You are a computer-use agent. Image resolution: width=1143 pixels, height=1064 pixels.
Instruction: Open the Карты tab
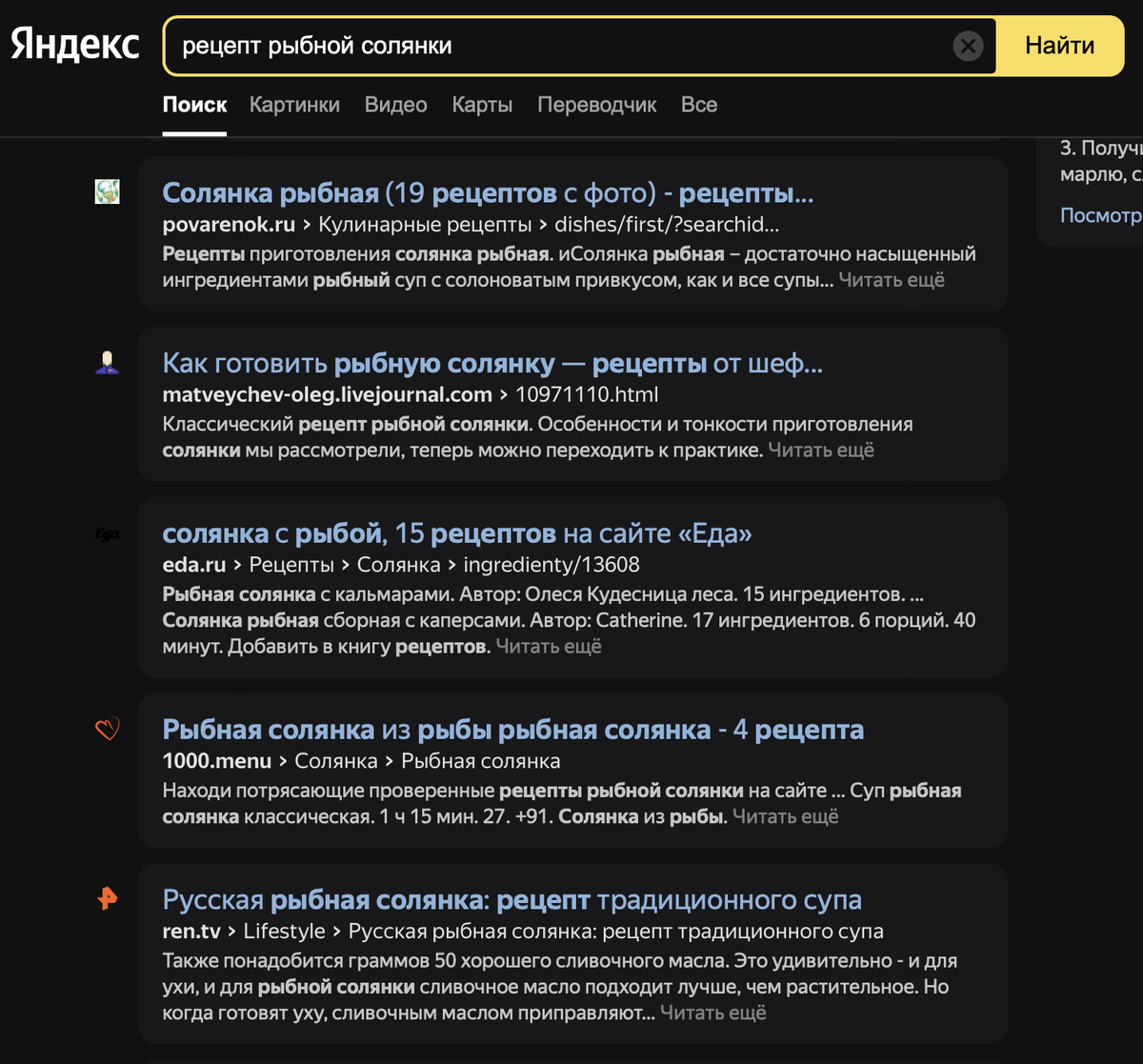coord(482,105)
